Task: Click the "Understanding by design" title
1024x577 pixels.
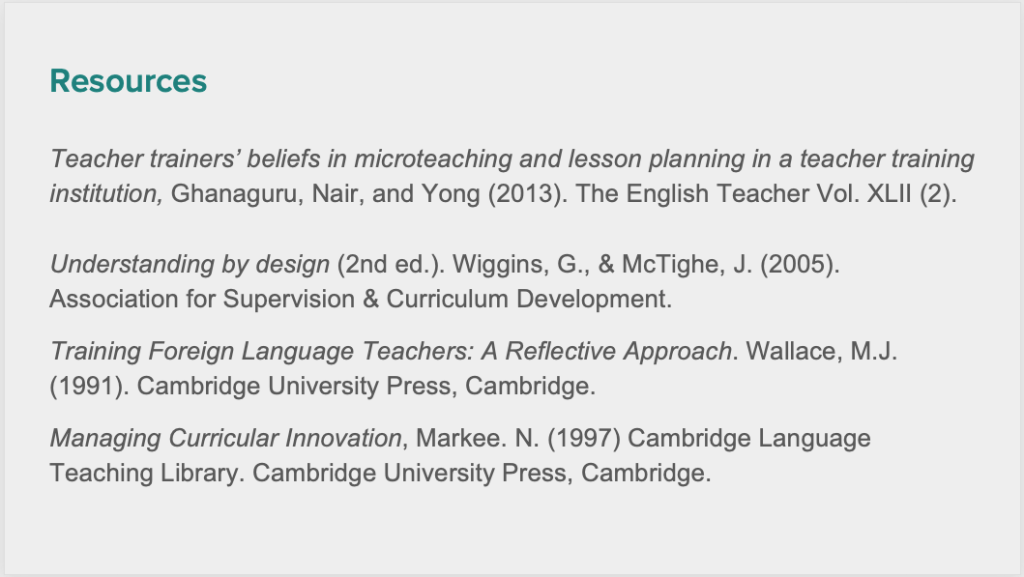Action: 190,265
